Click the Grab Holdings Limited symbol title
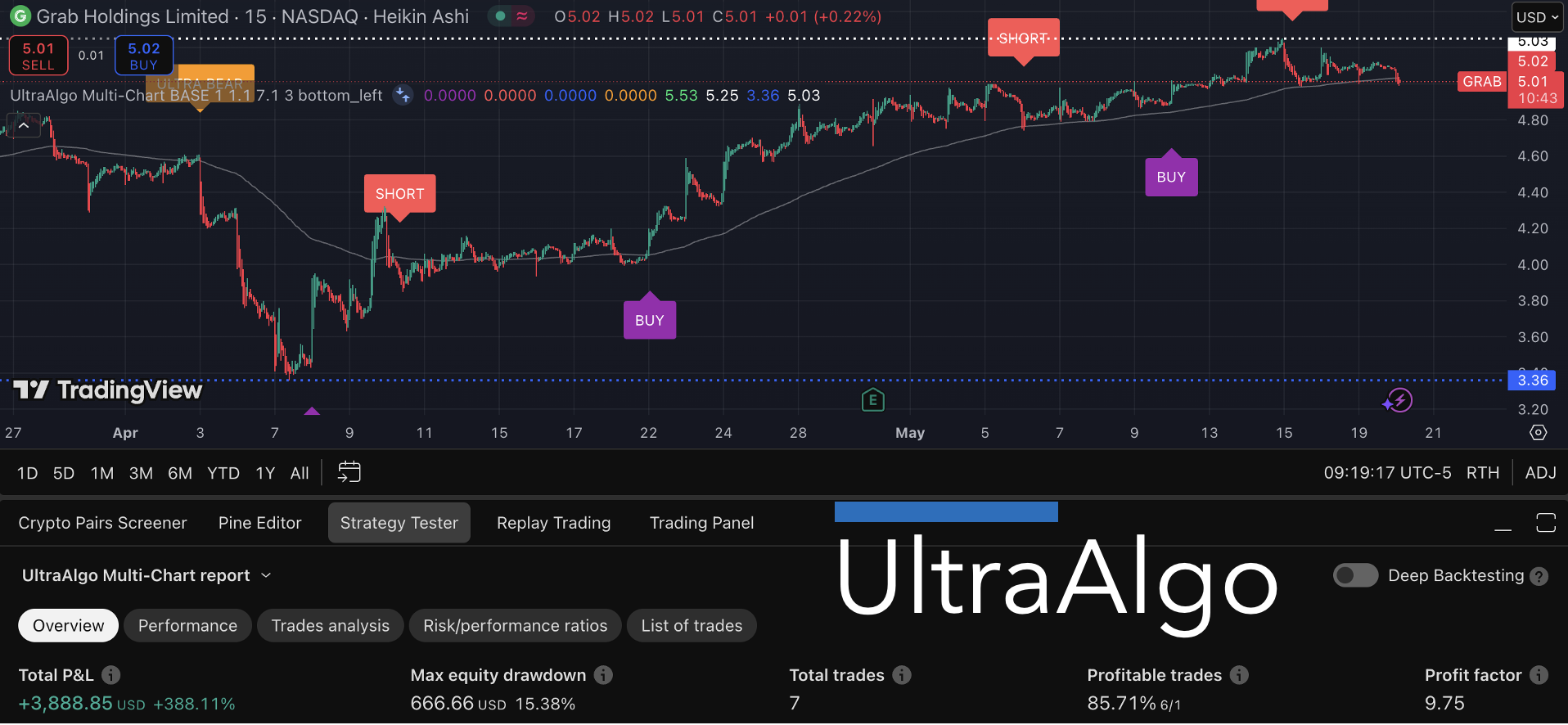 [133, 16]
